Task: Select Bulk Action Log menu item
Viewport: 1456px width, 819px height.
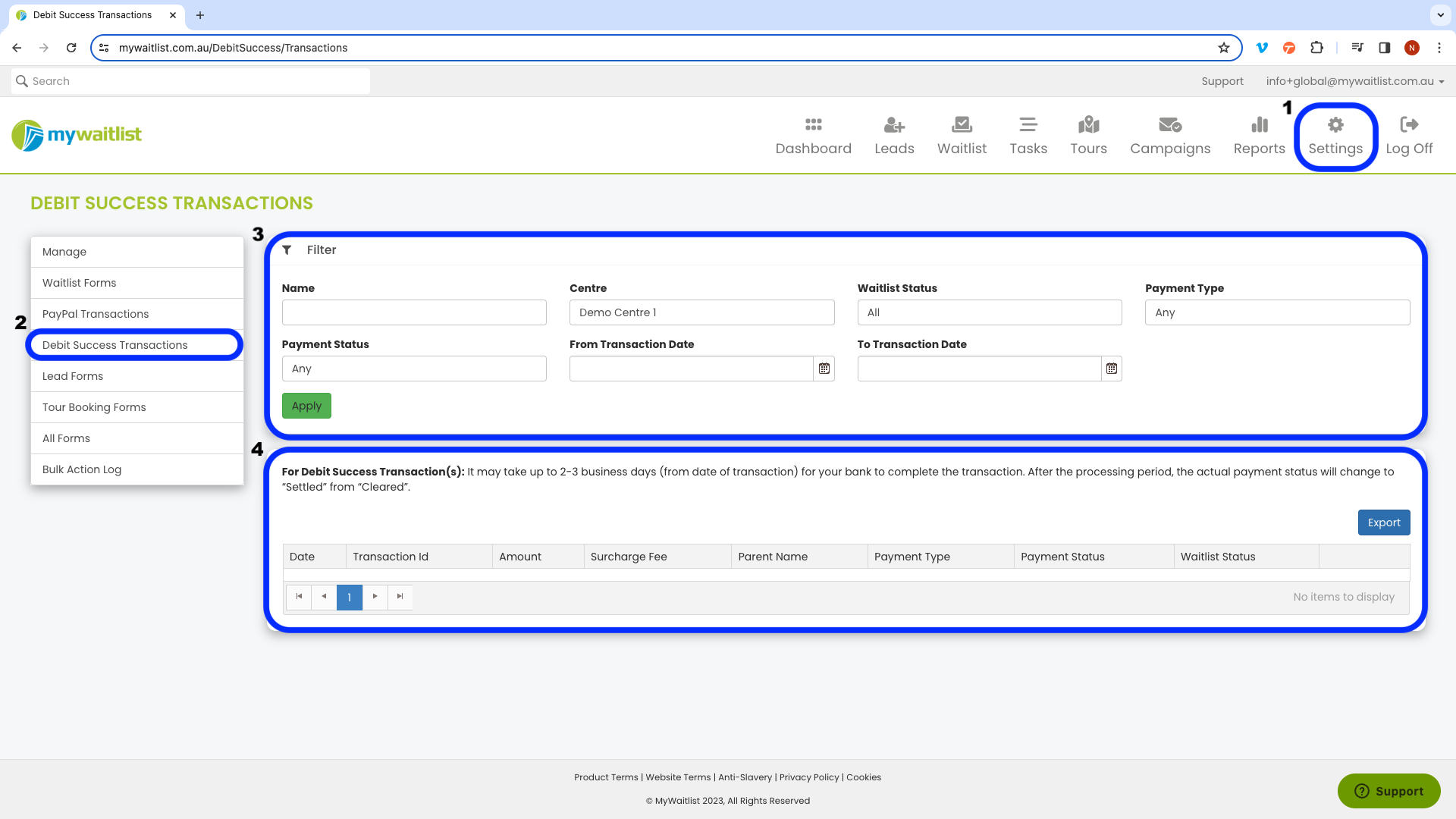Action: tap(137, 469)
